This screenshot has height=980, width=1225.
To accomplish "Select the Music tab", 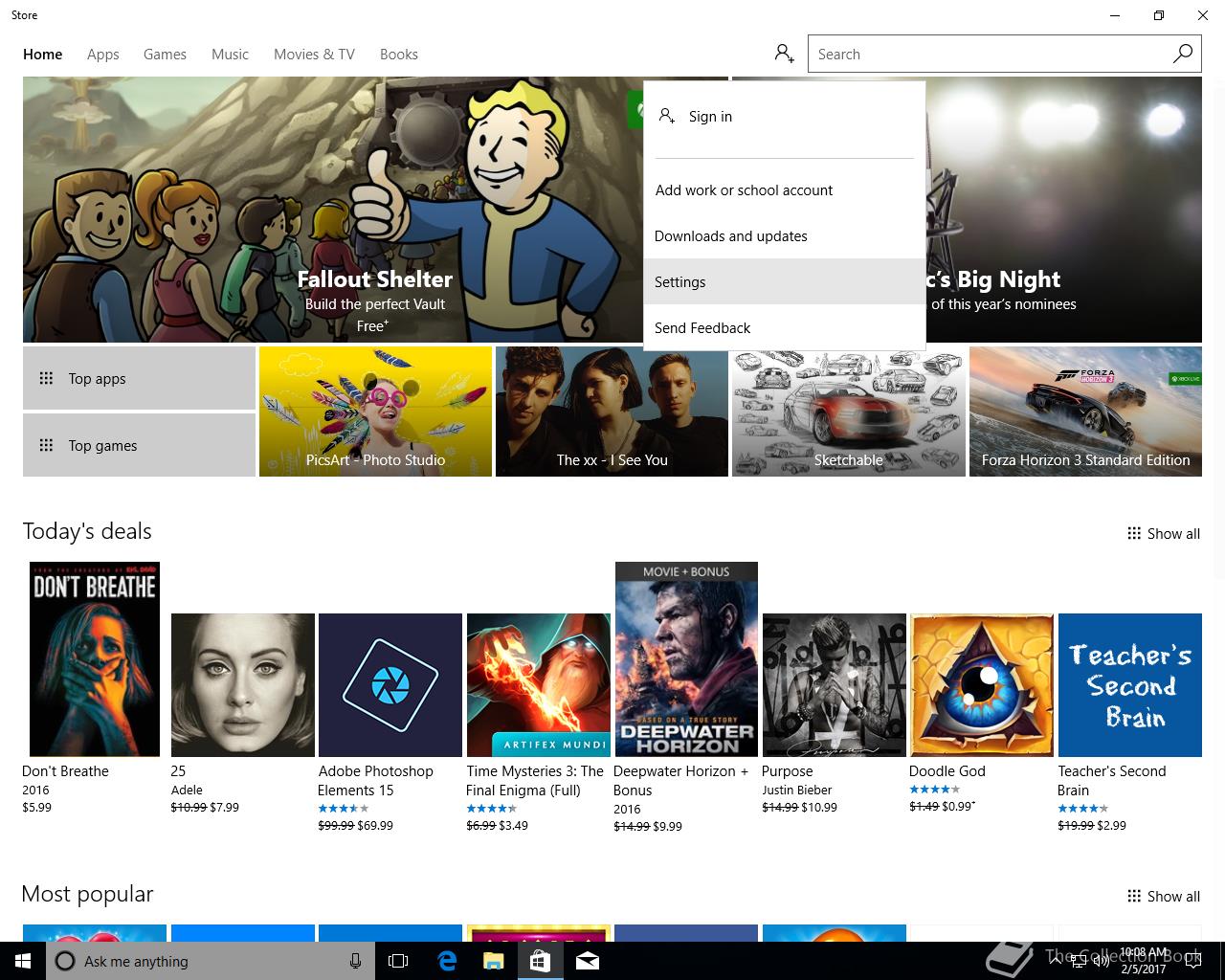I will click(230, 55).
